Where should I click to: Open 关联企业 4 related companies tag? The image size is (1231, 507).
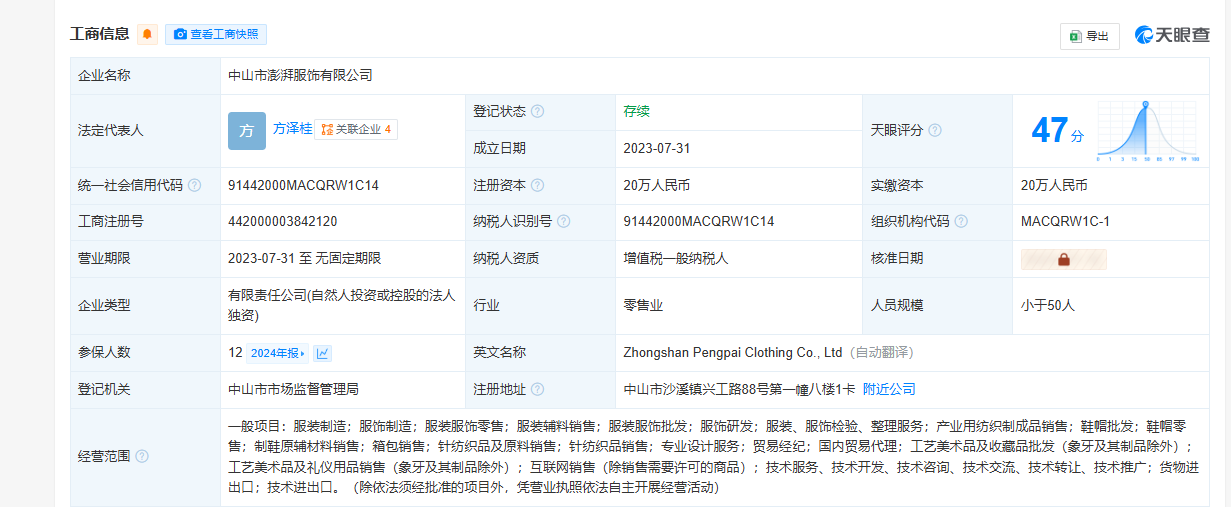[356, 129]
